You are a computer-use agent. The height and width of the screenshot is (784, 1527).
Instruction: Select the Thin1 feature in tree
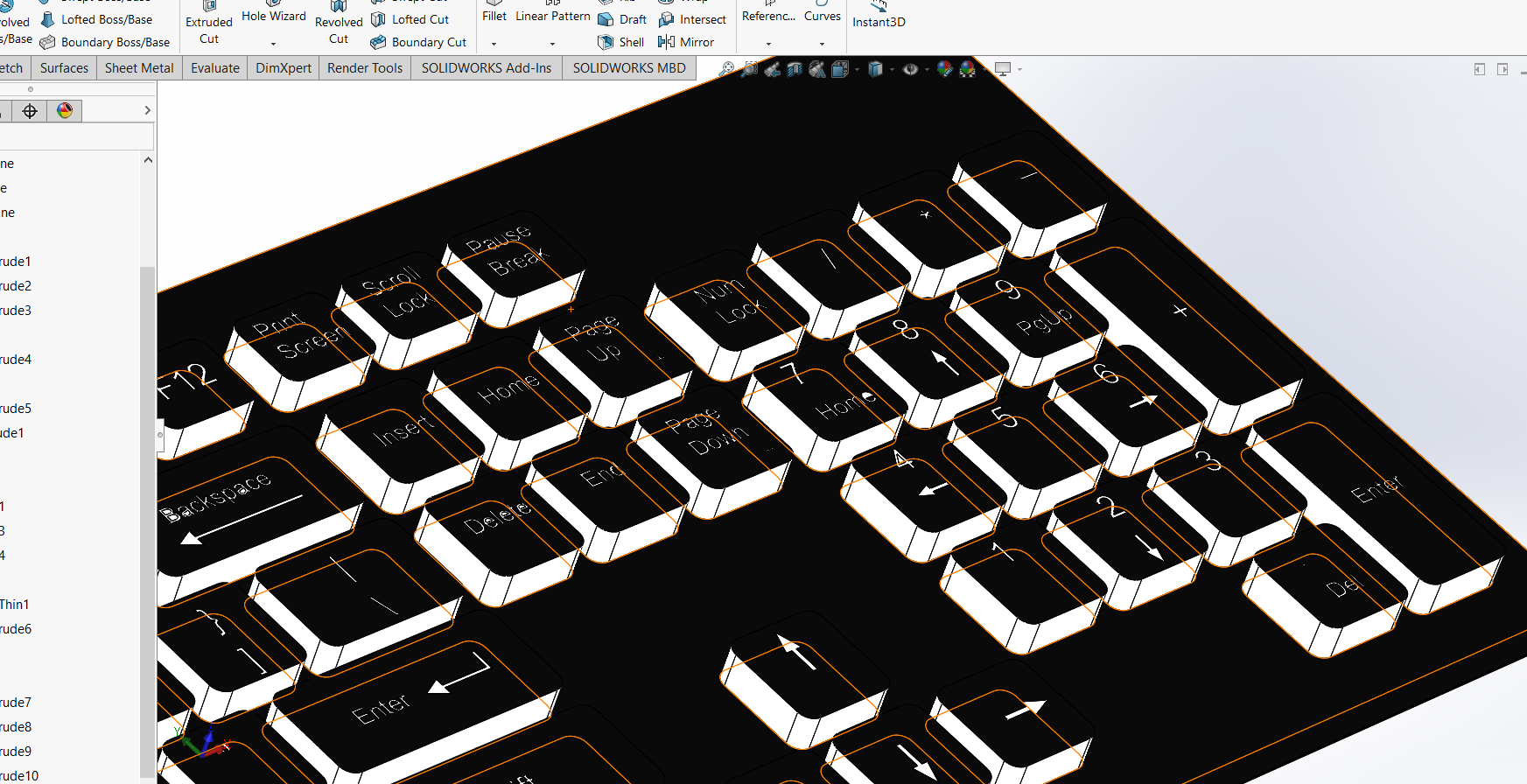click(x=14, y=605)
